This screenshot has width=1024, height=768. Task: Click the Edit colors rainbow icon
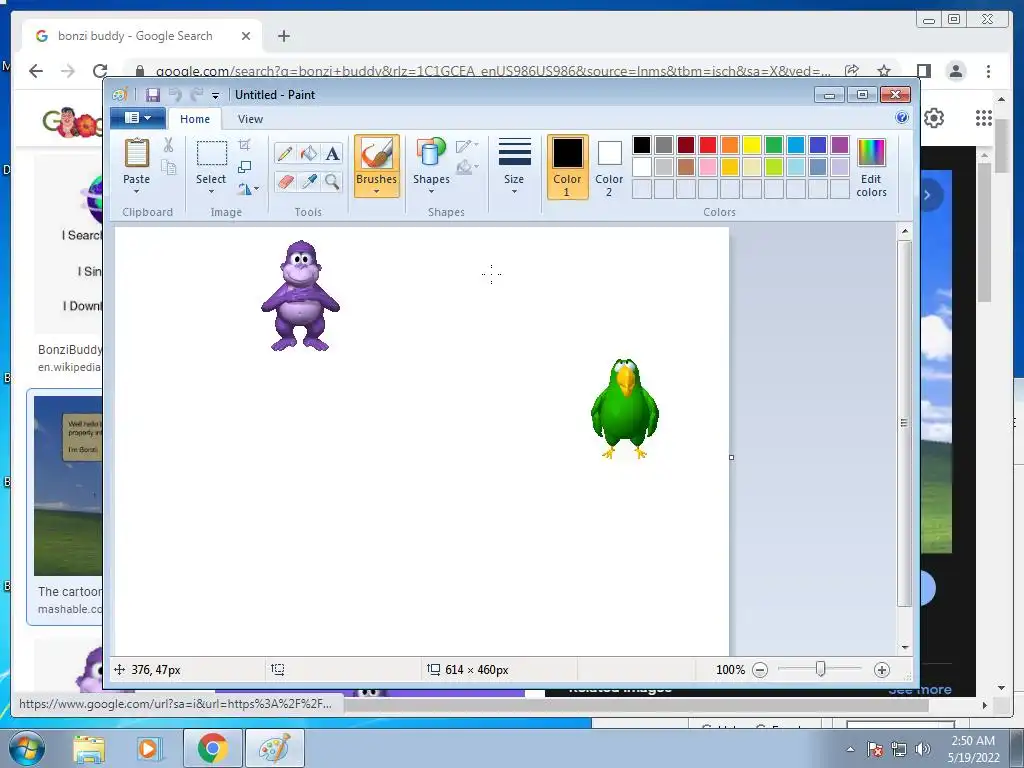tap(871, 153)
